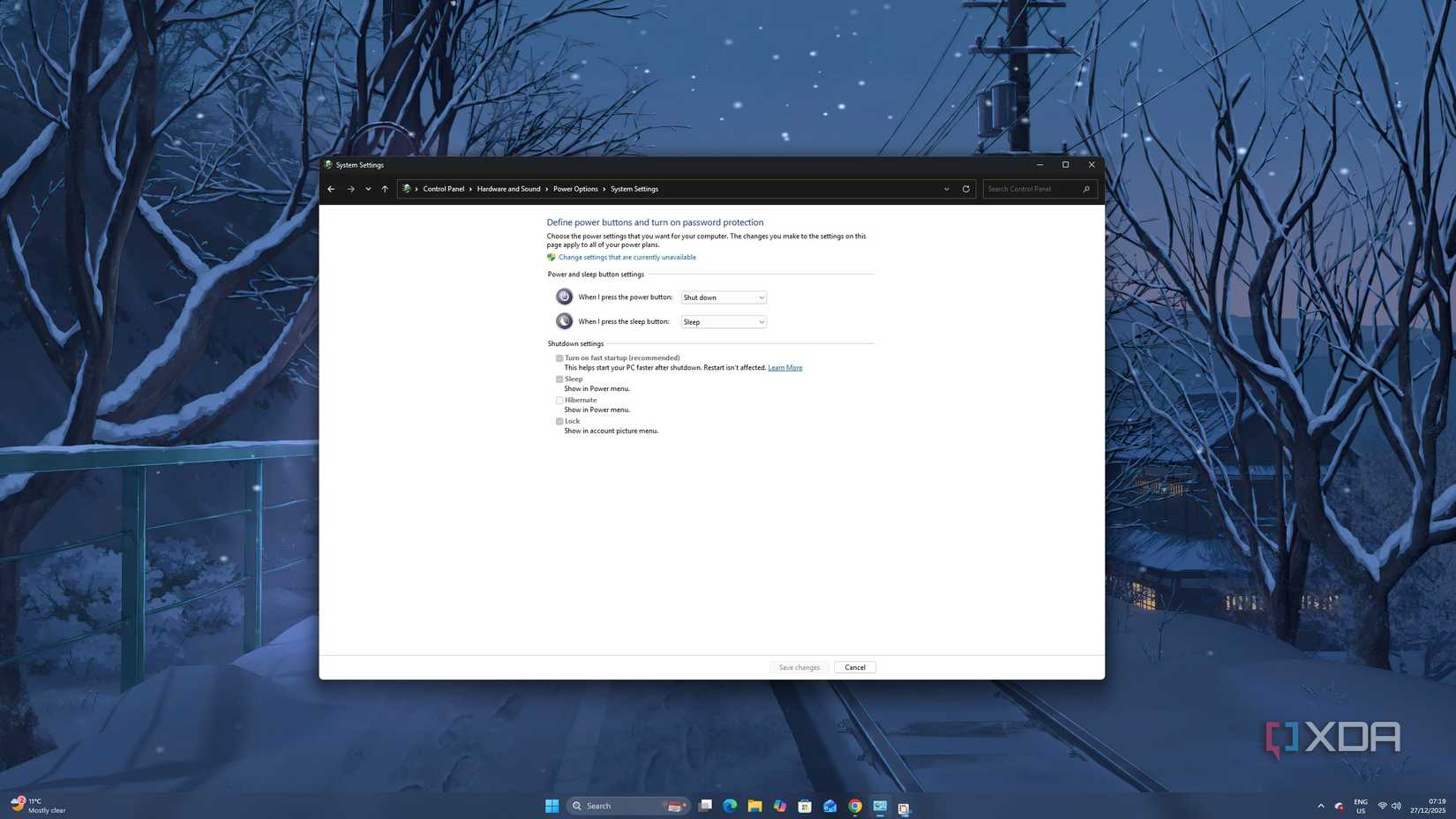1456x819 pixels.
Task: Click Change settings that are currently unavailable
Action: click(x=627, y=258)
